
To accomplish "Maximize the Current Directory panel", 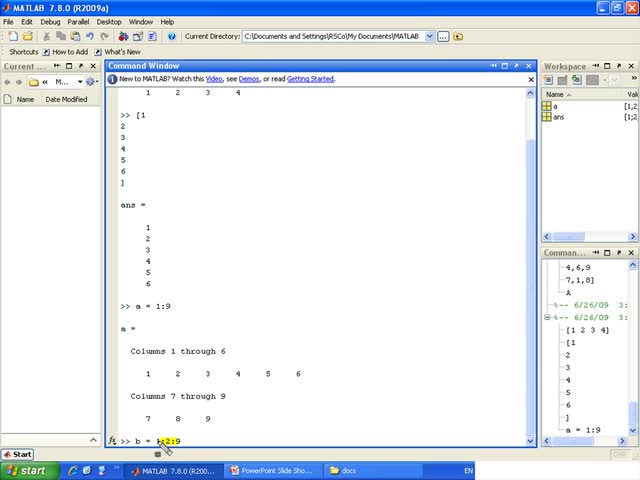I will (x=69, y=66).
